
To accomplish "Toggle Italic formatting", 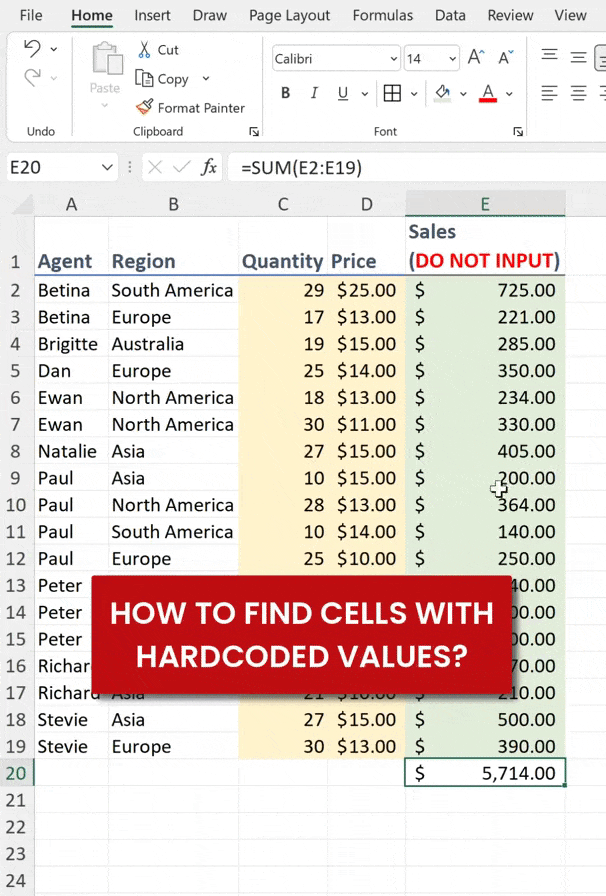I will (314, 93).
